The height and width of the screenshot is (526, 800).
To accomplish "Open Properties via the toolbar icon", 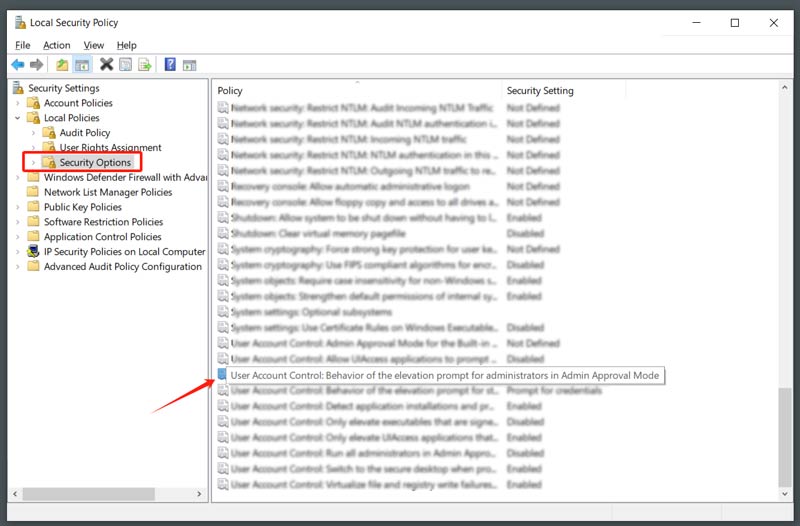I will pyautogui.click(x=126, y=65).
